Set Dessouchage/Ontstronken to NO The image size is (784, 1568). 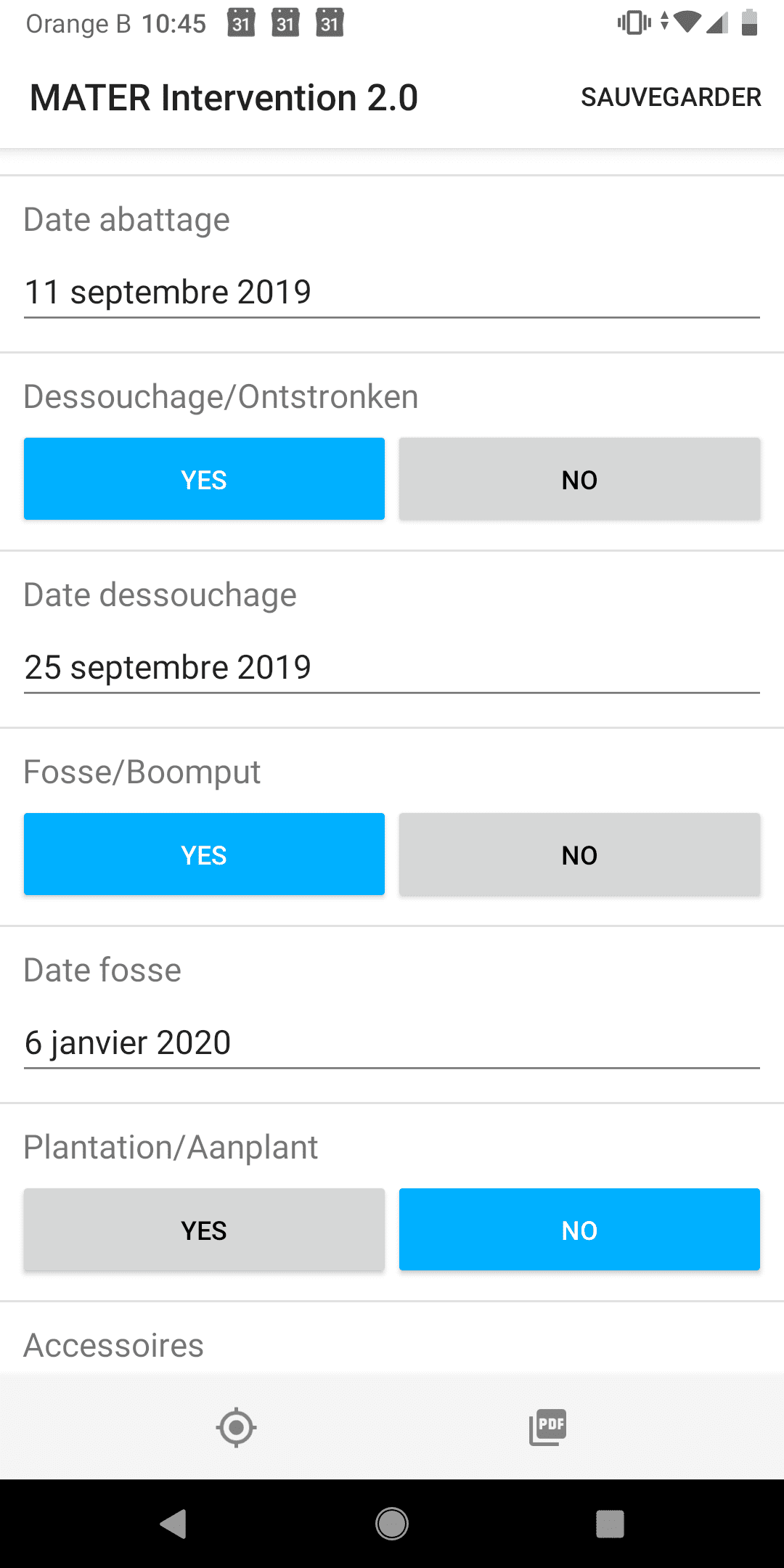click(579, 479)
